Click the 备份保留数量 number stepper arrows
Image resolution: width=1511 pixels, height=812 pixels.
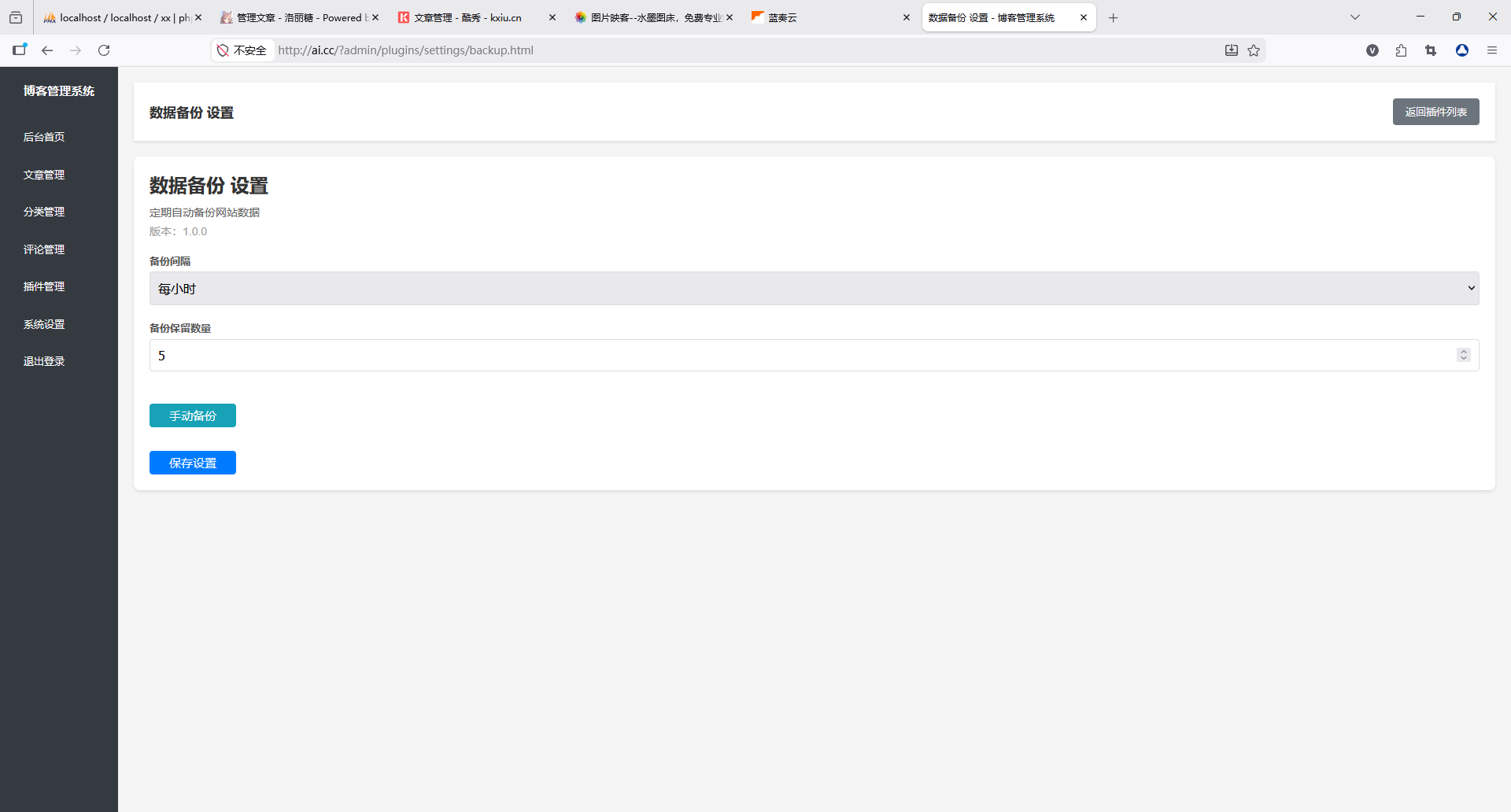[x=1463, y=356]
